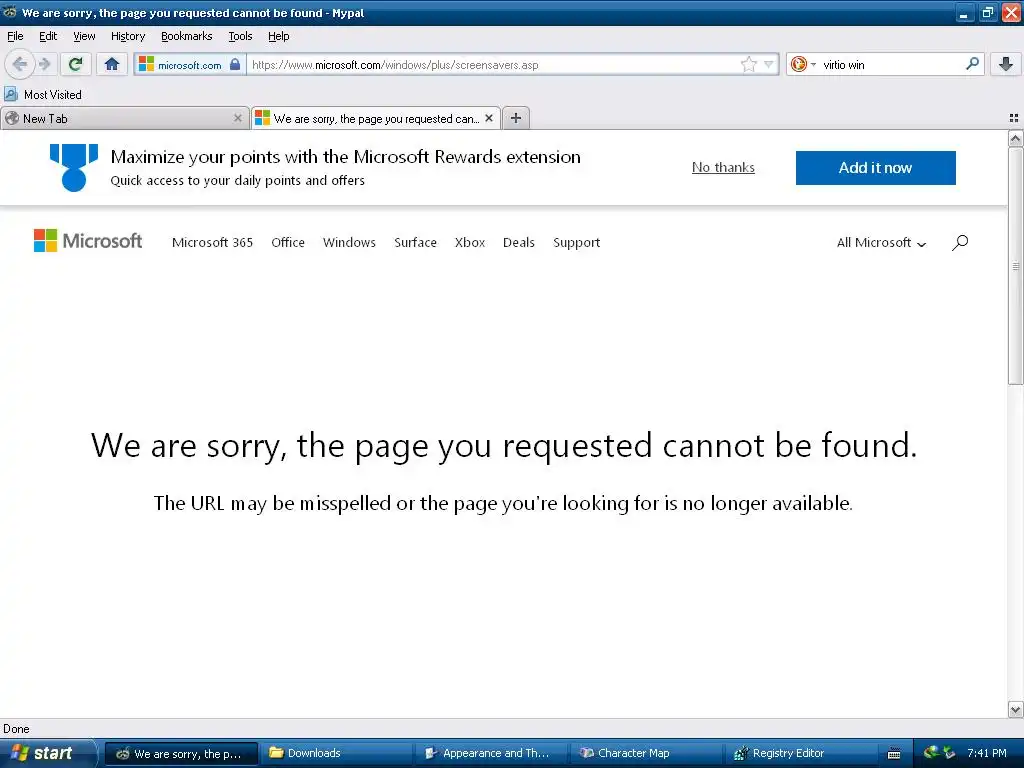Open the URL history dropdown arrow
The image size is (1024, 768).
click(769, 64)
